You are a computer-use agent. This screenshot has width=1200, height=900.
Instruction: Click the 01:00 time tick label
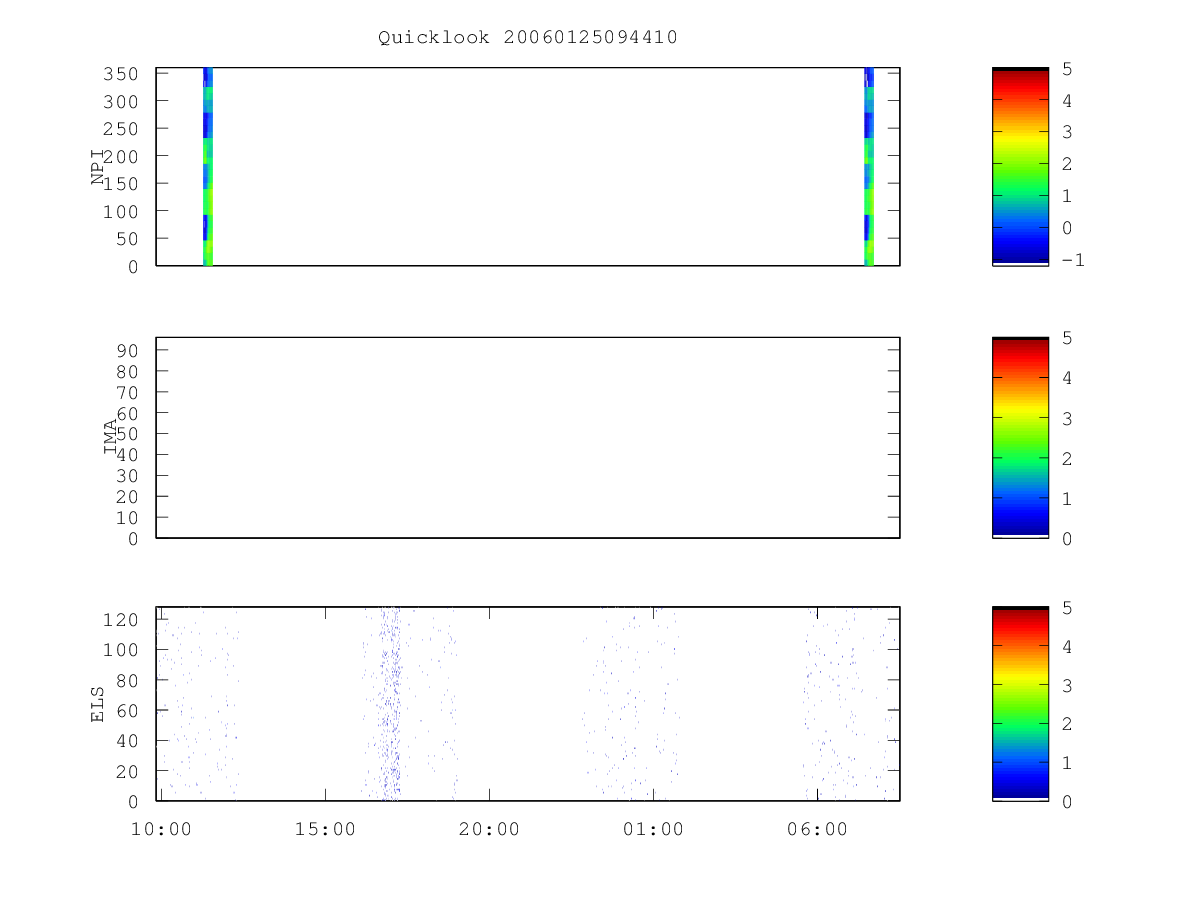[x=653, y=829]
